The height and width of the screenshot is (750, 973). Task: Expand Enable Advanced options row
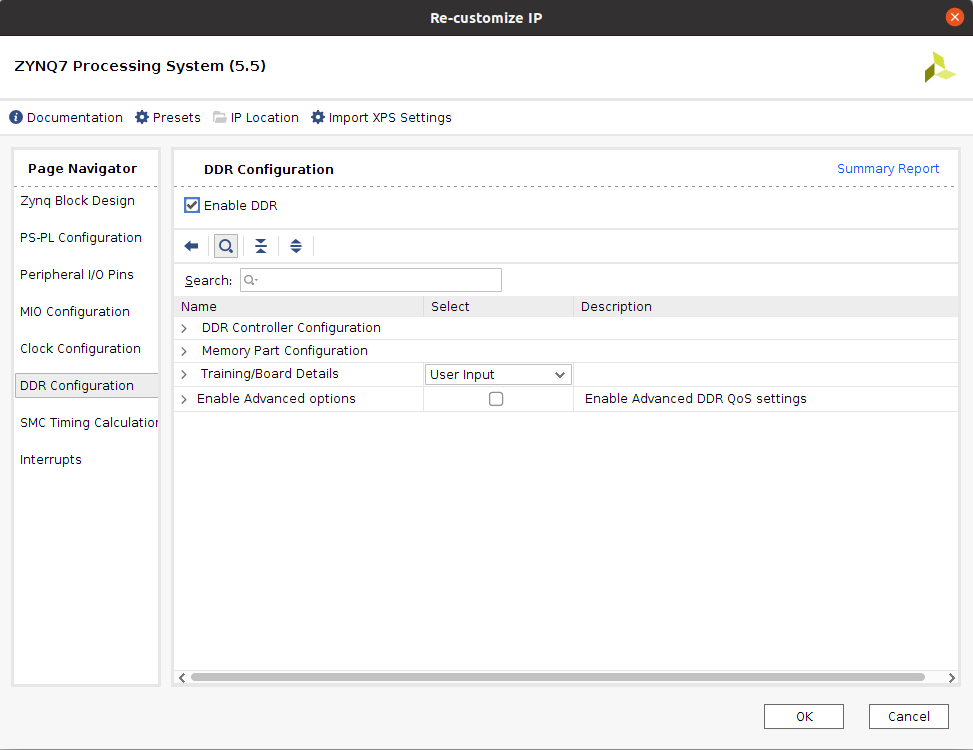click(x=184, y=399)
